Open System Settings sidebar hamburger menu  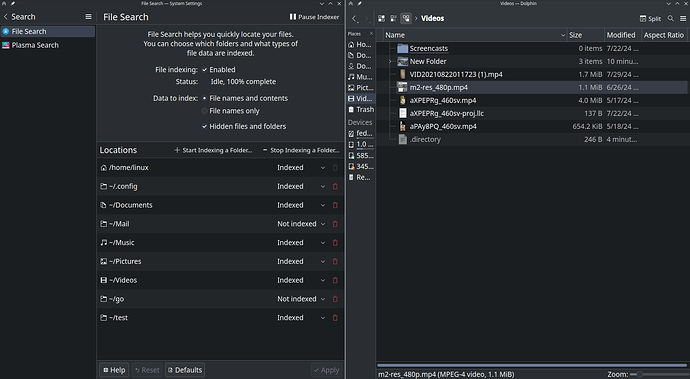(88, 17)
